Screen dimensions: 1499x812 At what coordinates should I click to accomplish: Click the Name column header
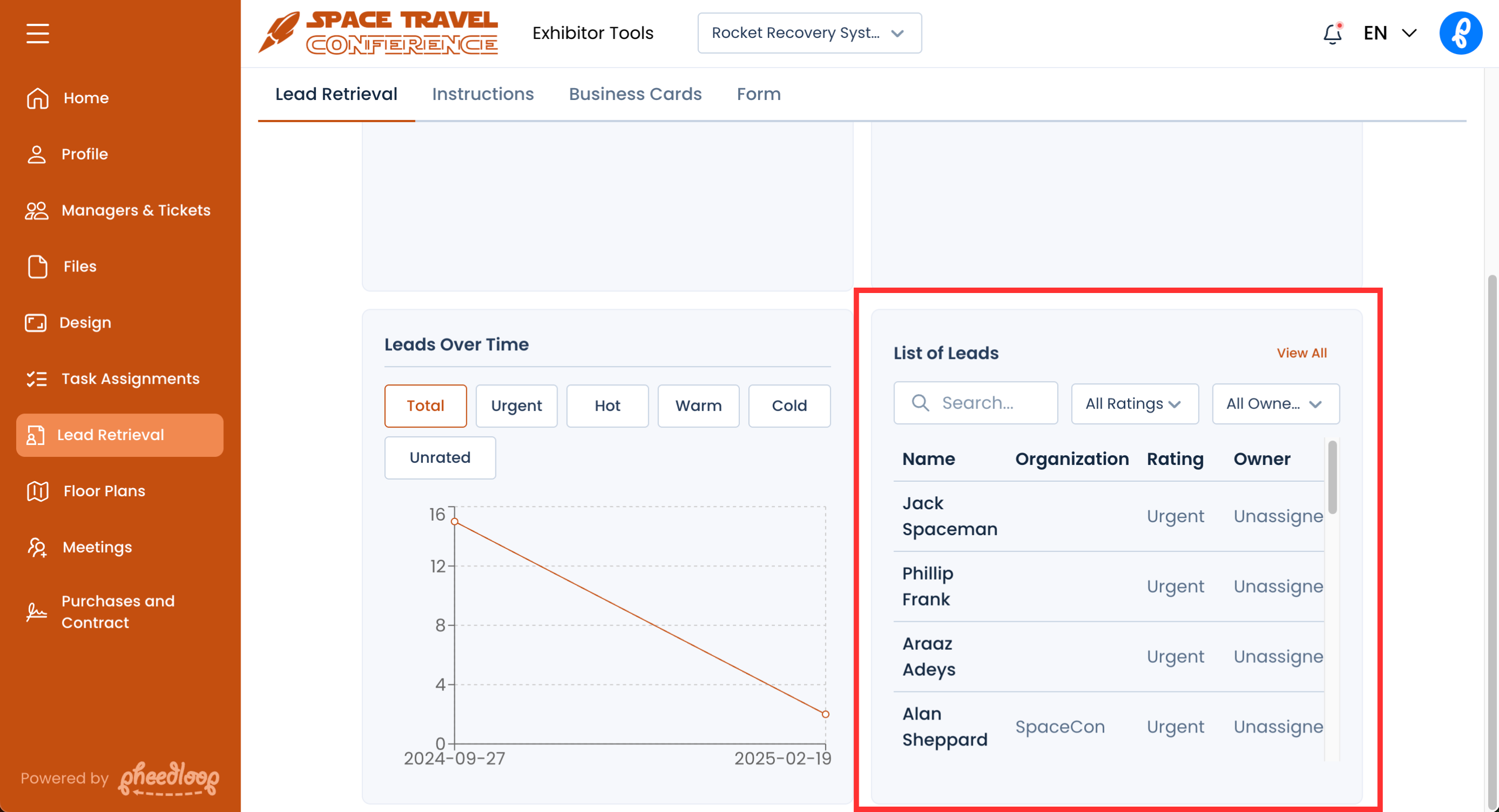click(x=928, y=459)
